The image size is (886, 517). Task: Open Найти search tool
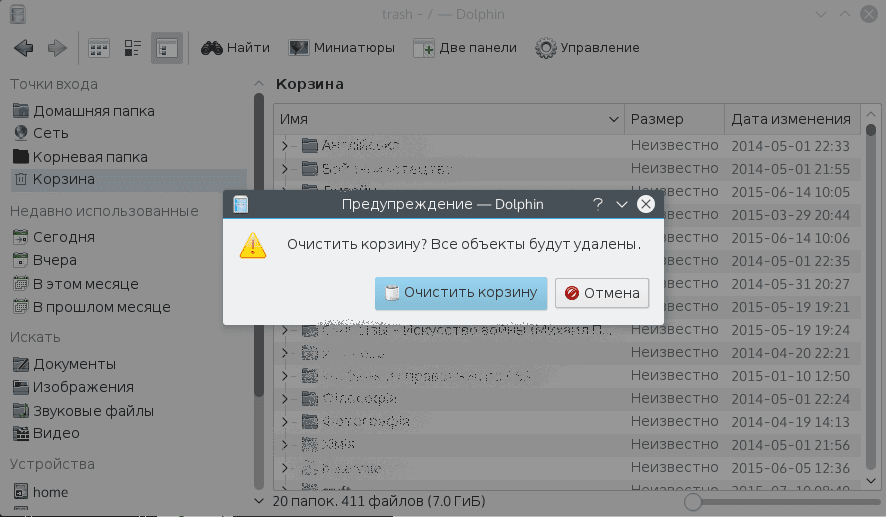coord(235,48)
